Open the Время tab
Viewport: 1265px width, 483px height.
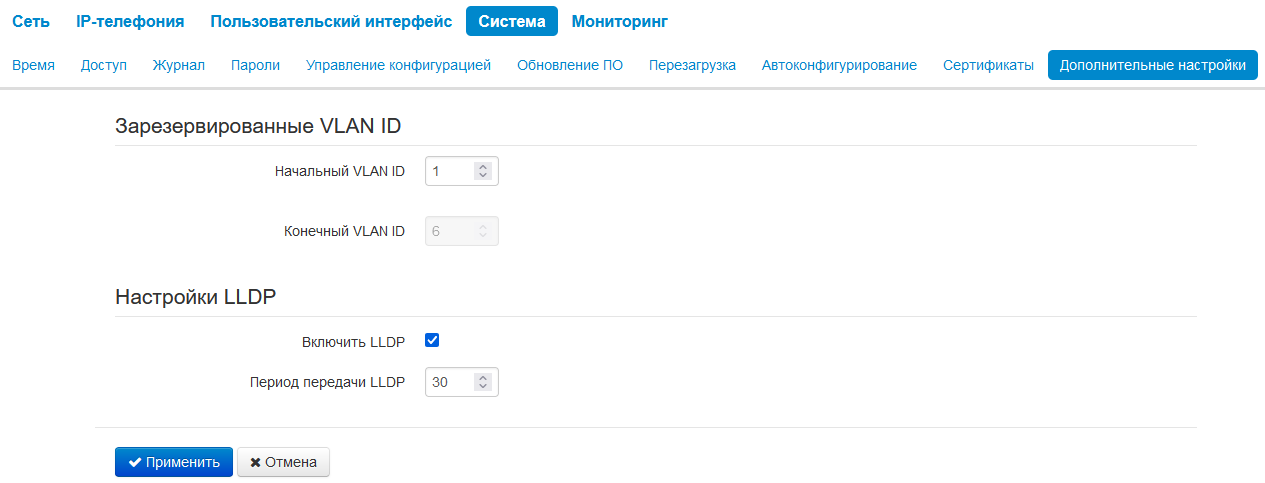click(33, 65)
